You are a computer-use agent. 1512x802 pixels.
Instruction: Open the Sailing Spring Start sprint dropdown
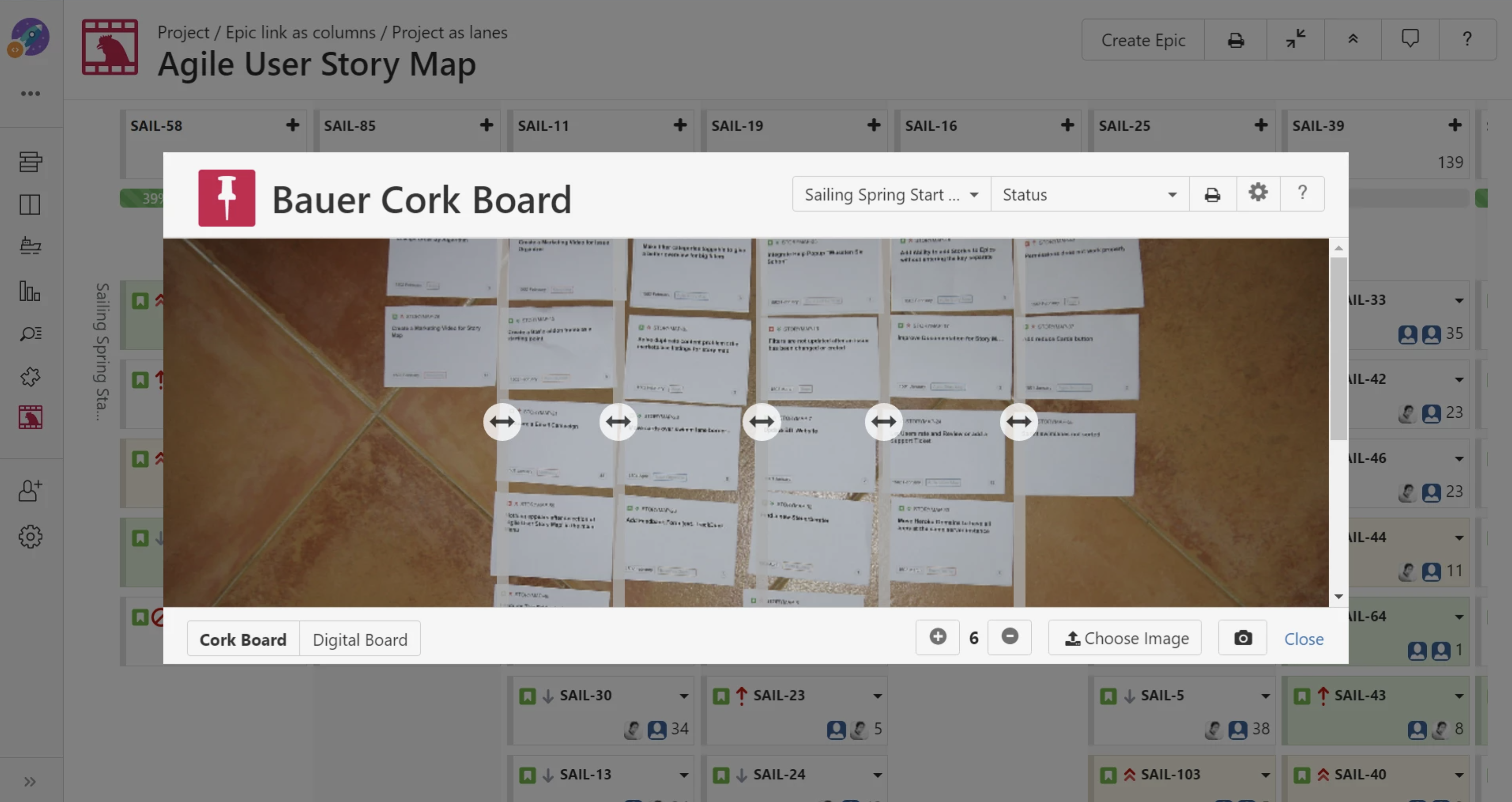[x=891, y=195]
